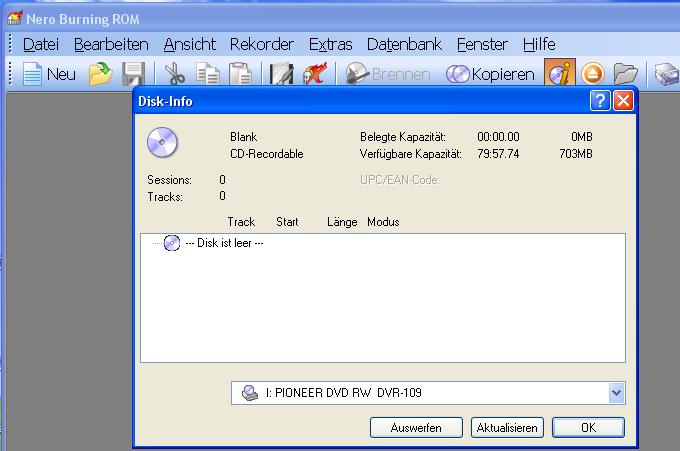Open the Hilfe menu
The image size is (680, 451).
pyautogui.click(x=539, y=44)
